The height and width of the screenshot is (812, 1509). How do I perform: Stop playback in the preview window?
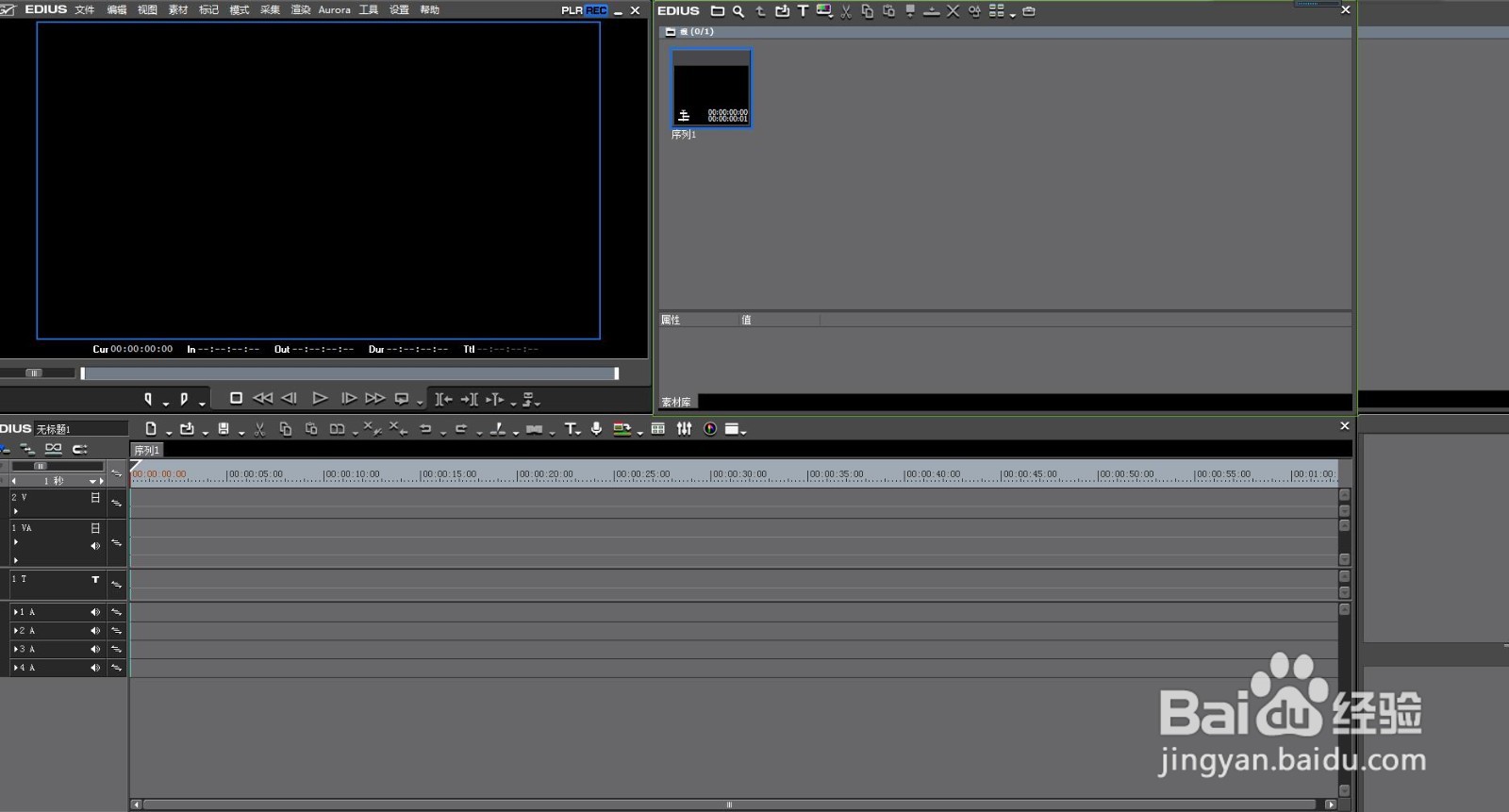[x=237, y=398]
